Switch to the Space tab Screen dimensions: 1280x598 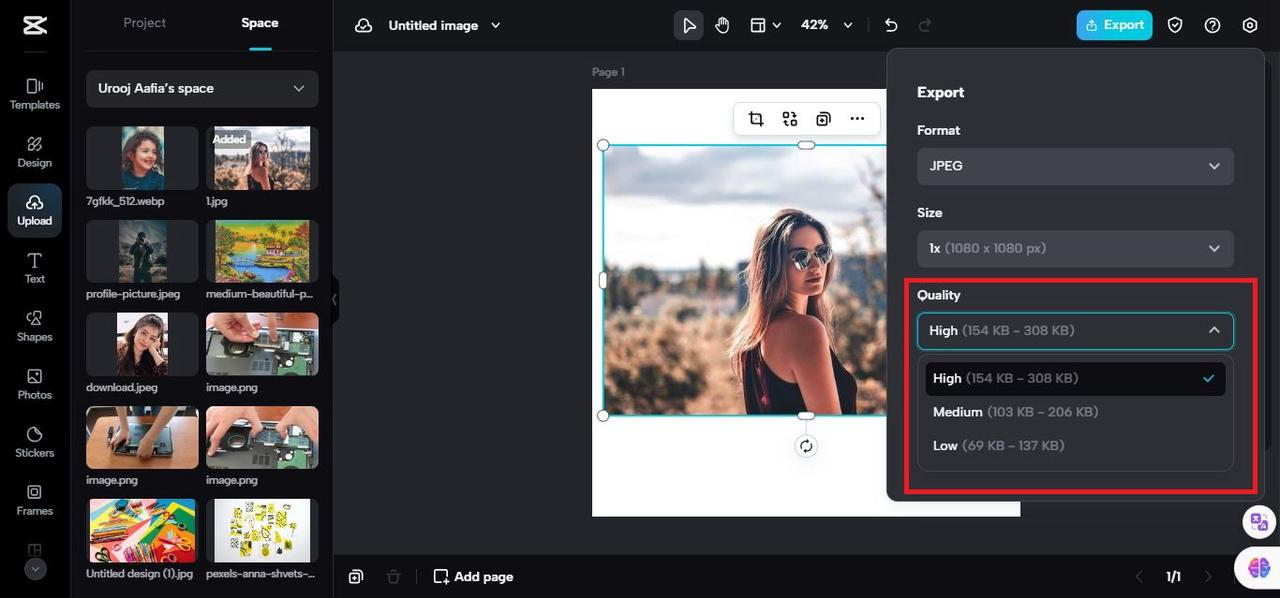[260, 23]
